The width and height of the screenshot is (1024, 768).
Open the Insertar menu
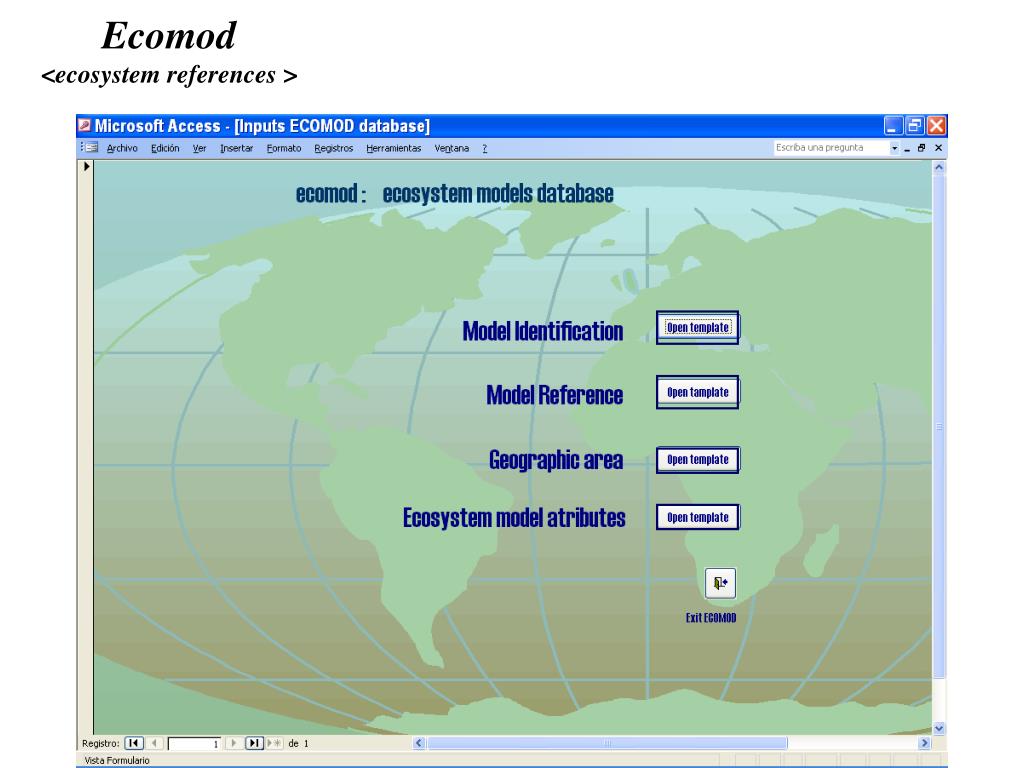pos(236,148)
